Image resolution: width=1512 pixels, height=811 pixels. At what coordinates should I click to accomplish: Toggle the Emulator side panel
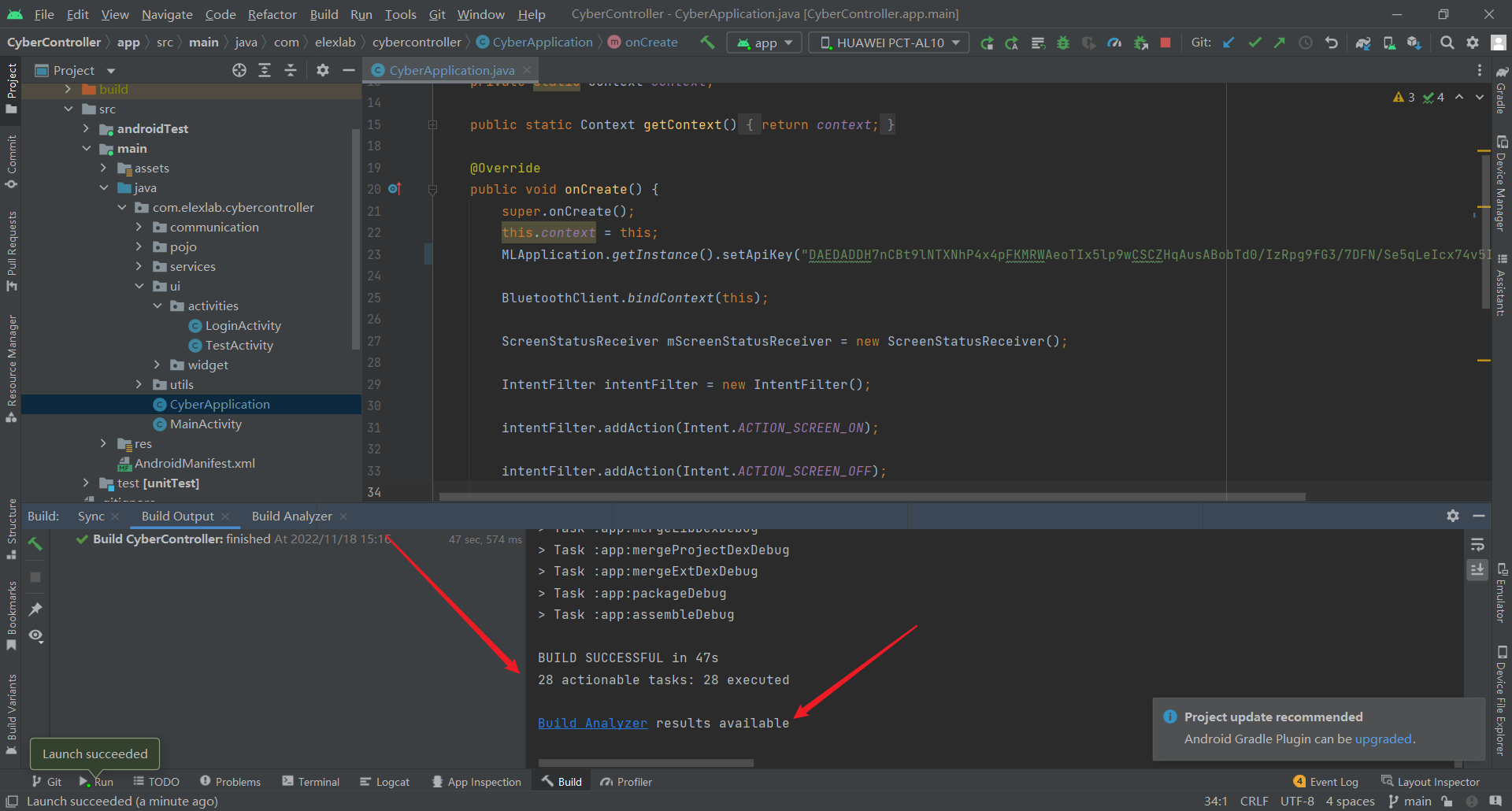click(x=1502, y=592)
